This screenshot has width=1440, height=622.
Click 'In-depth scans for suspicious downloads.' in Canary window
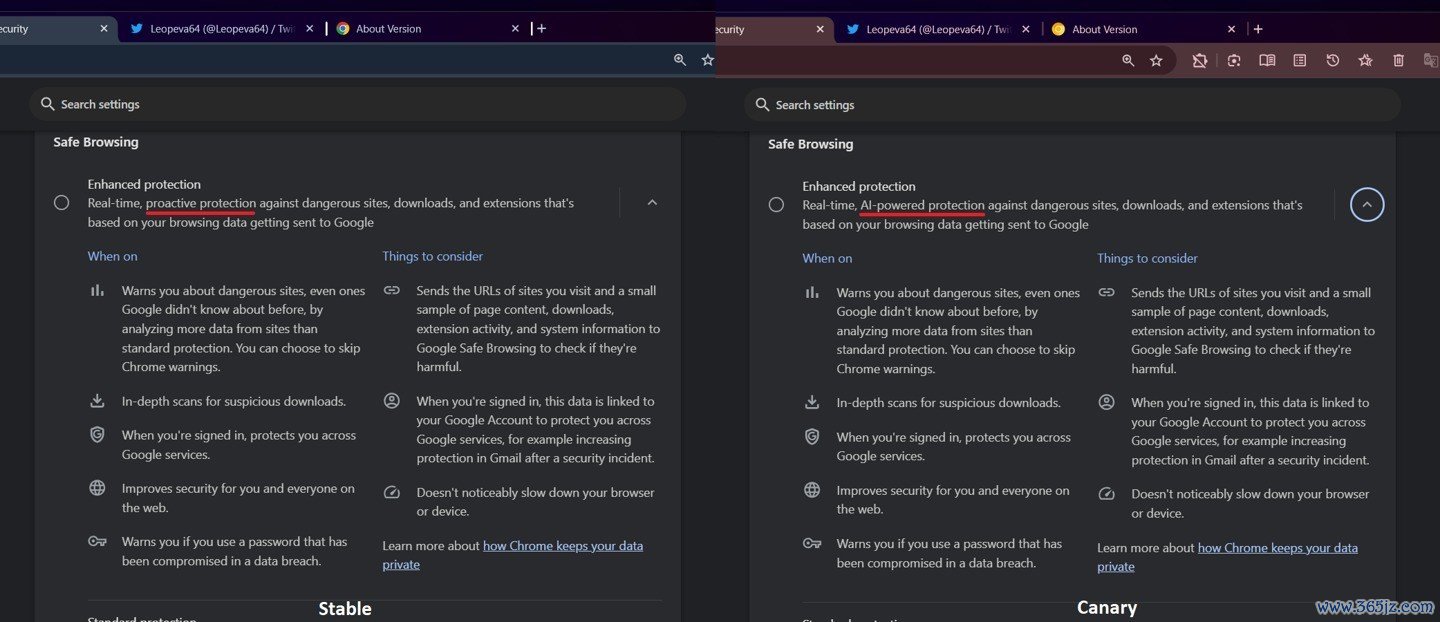pos(949,403)
